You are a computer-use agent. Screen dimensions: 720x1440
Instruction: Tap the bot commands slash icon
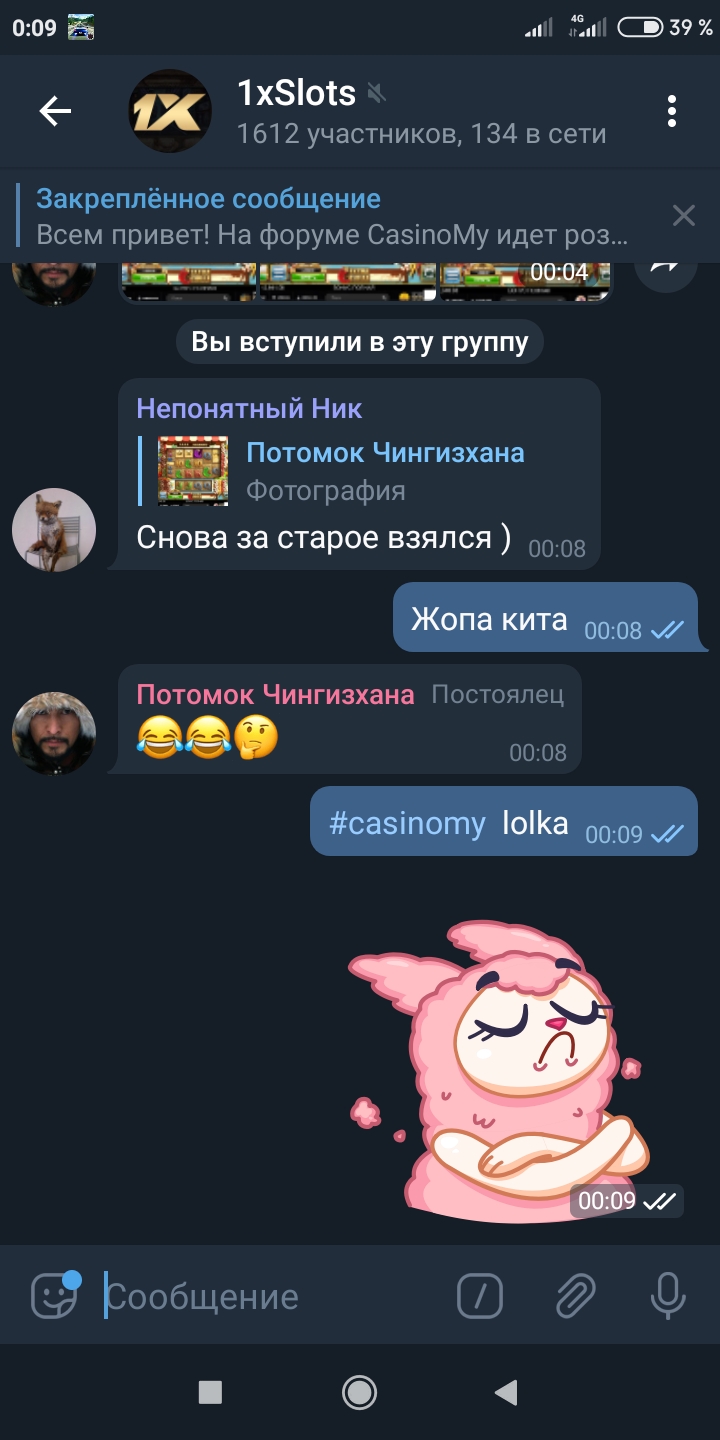[479, 1297]
